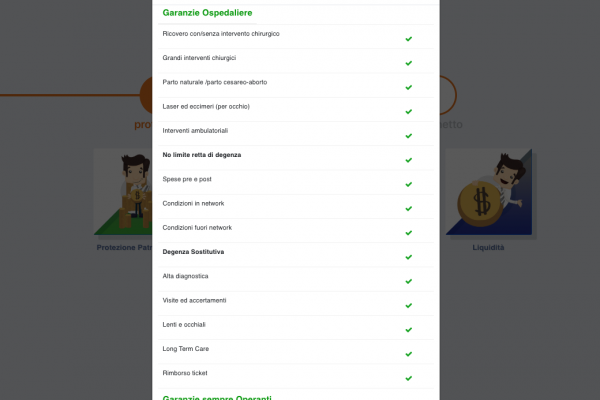Click the checkmark for Ricovero con/senza intervento chirurgico
The width and height of the screenshot is (600, 400).
point(409,39)
